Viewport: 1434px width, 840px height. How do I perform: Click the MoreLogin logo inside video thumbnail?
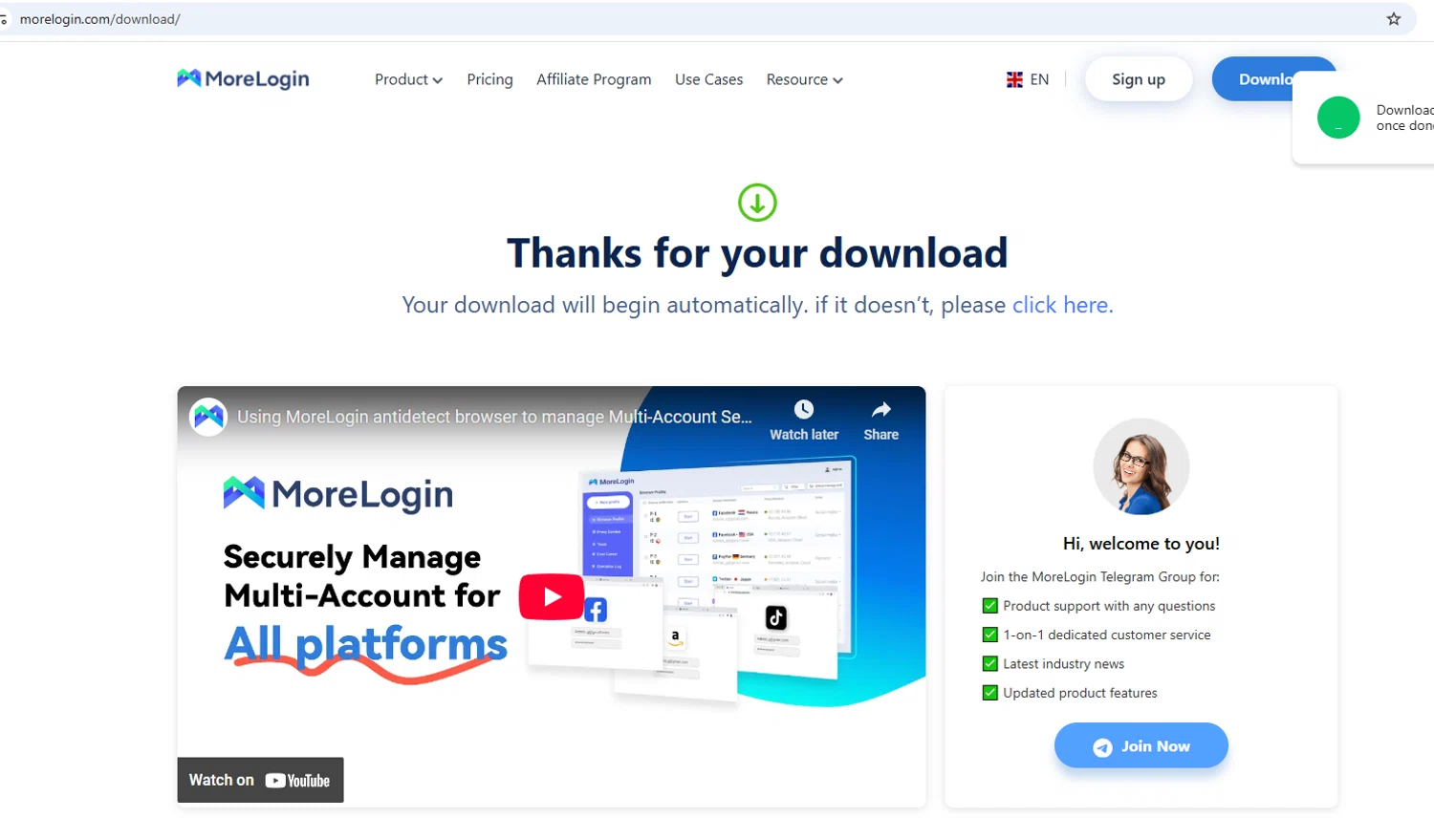click(x=338, y=494)
